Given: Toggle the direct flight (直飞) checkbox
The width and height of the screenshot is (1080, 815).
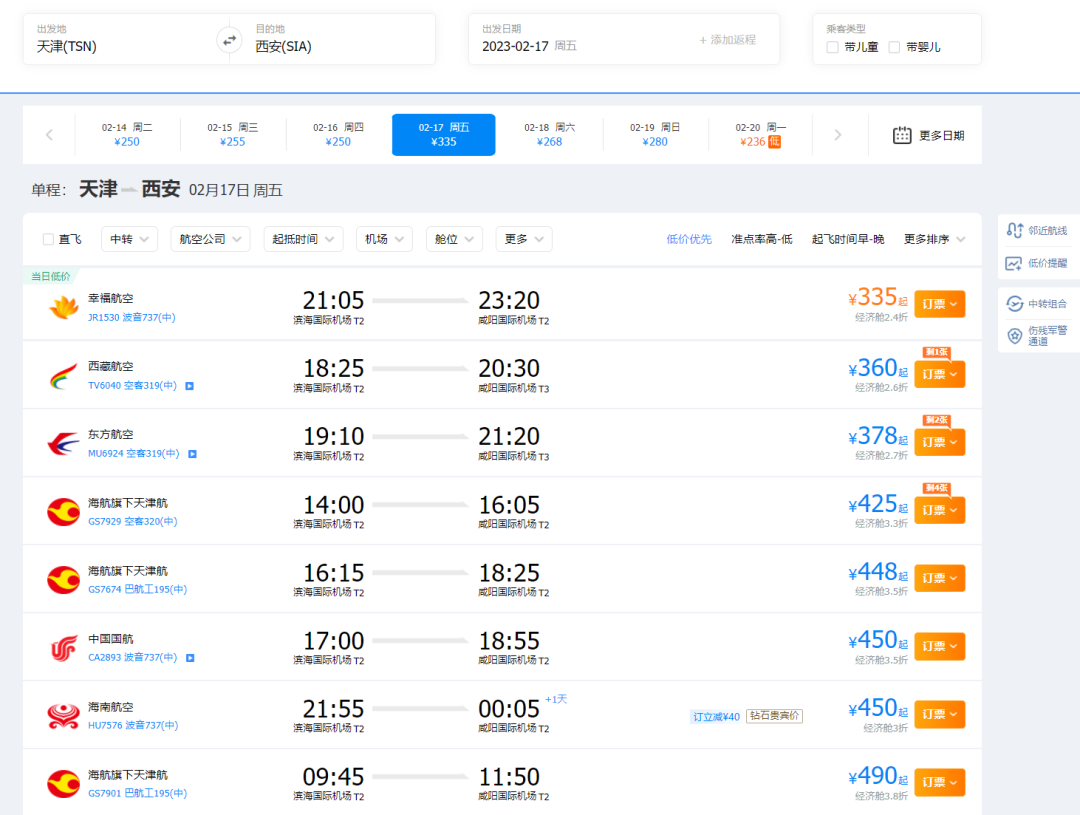Looking at the screenshot, I should point(48,239).
